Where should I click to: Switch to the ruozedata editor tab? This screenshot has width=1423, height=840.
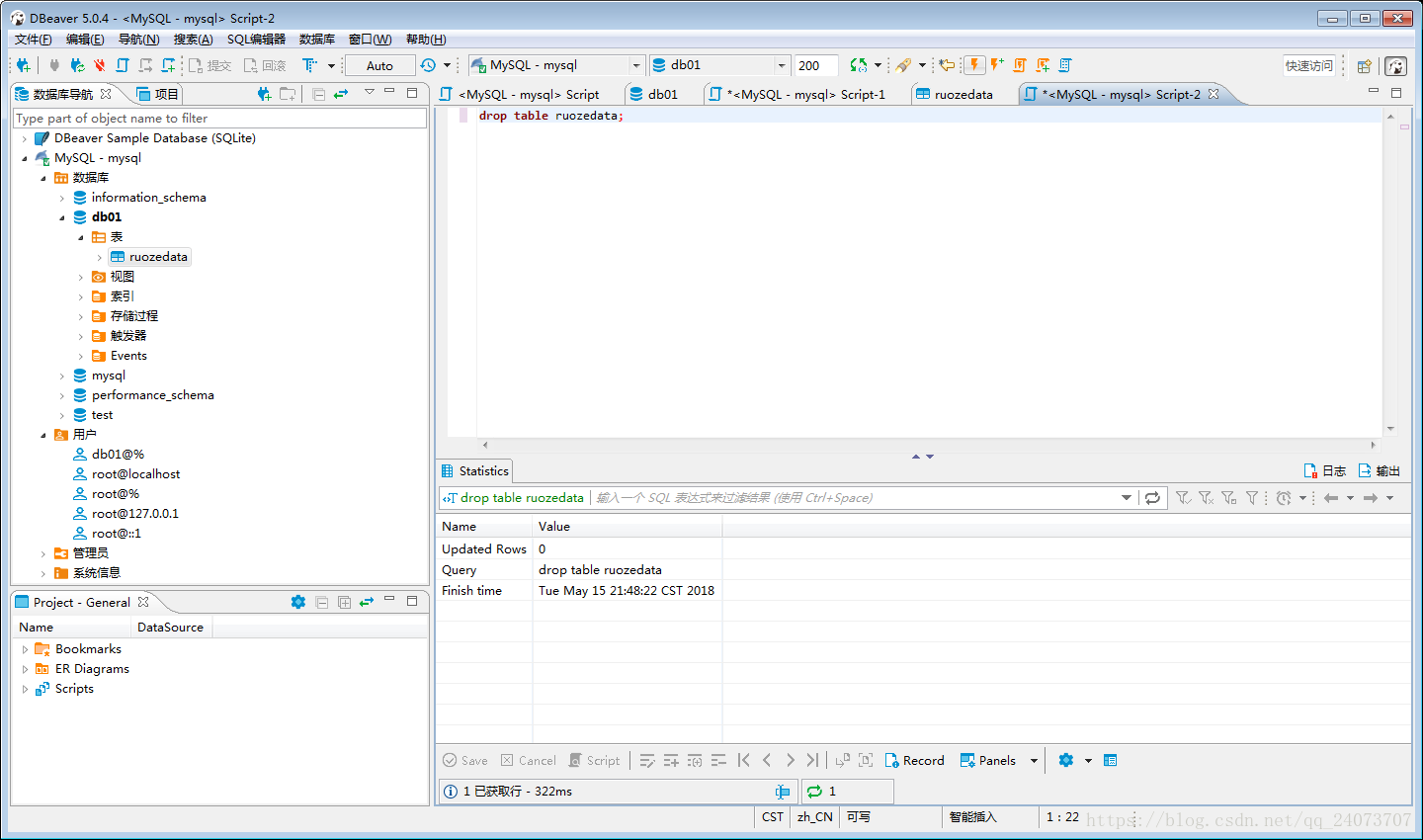(x=954, y=94)
